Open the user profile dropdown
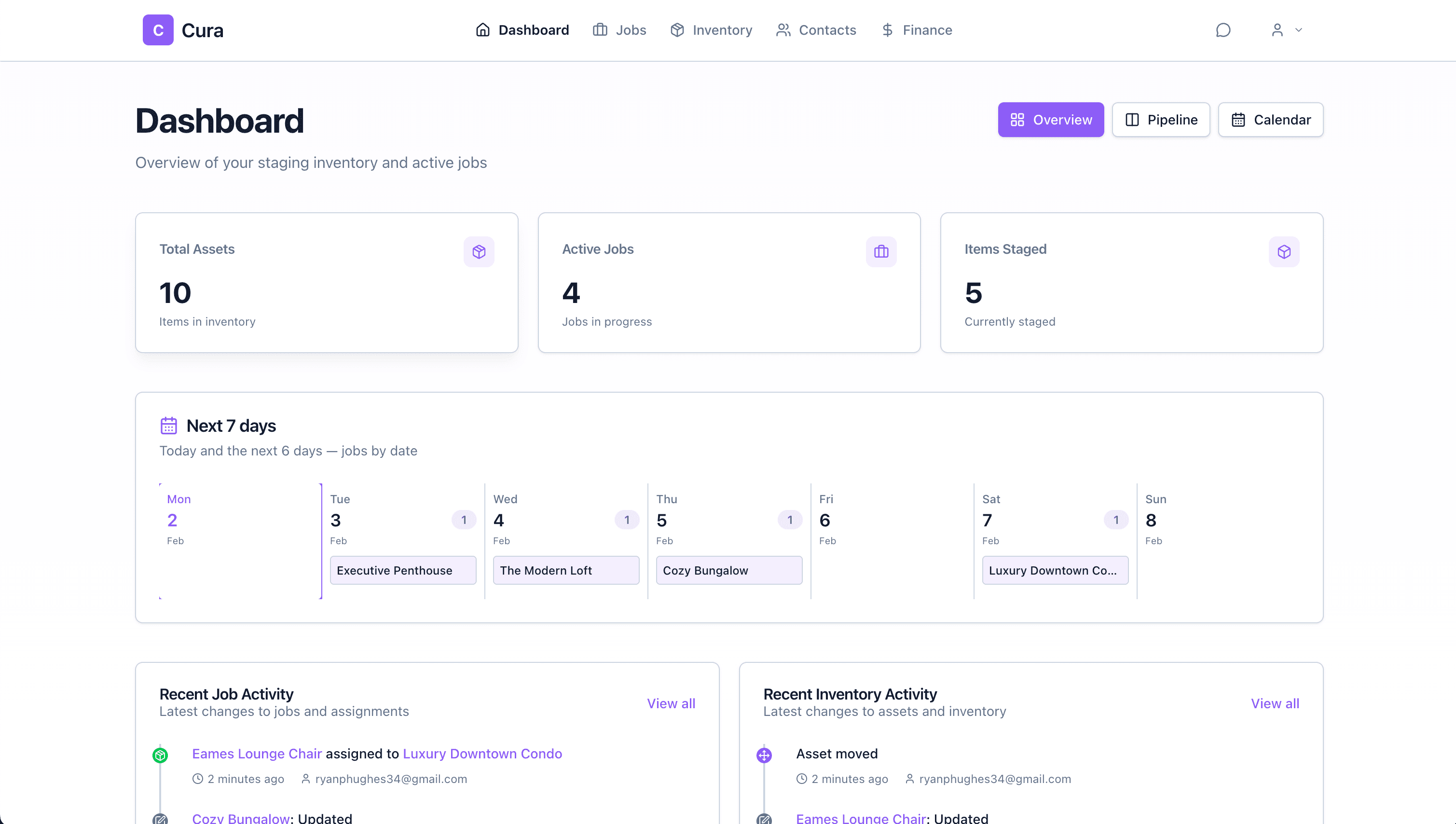Screen dimensions: 1456x824 [x=1285, y=29]
